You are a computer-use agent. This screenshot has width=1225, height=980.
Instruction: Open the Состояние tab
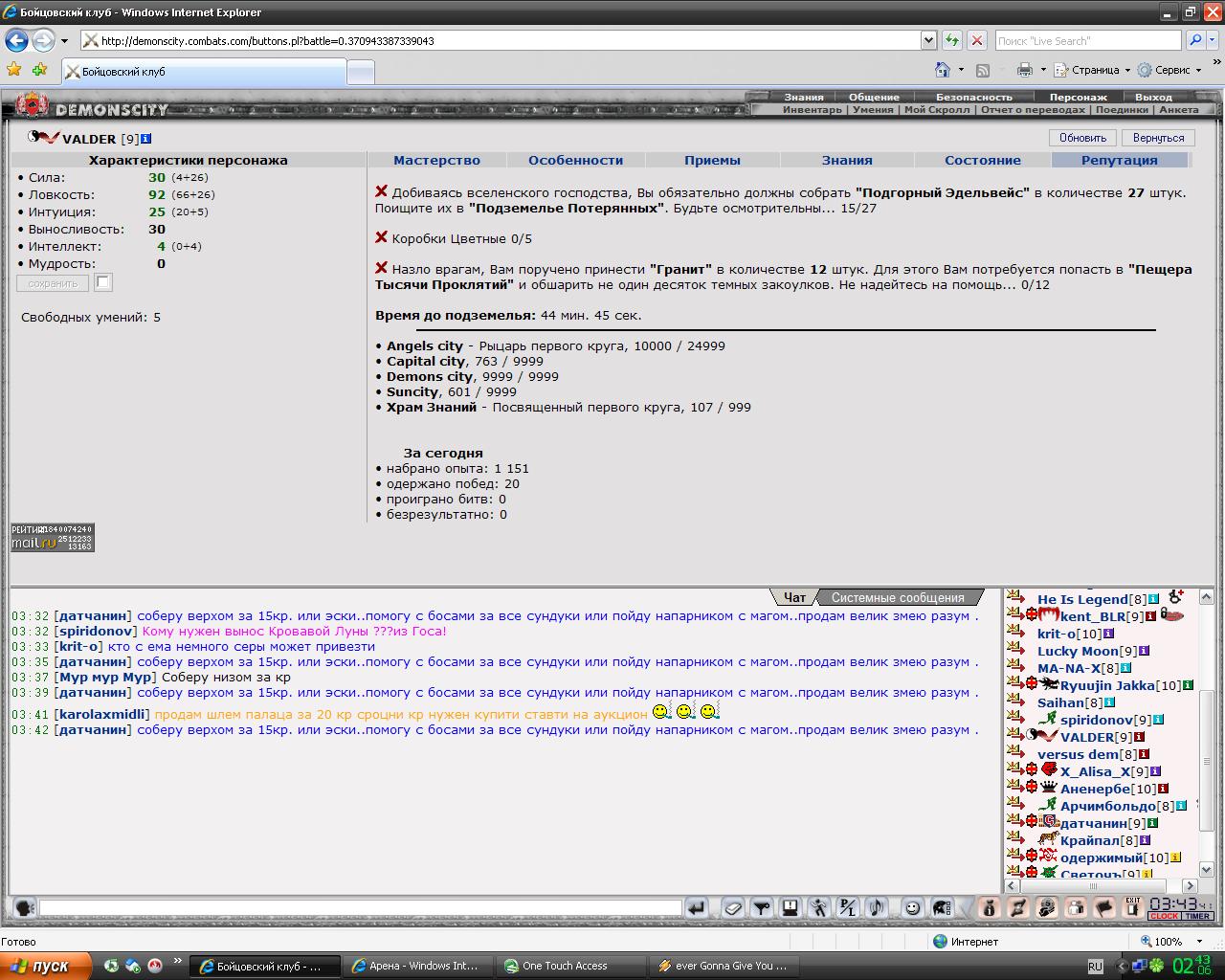983,160
